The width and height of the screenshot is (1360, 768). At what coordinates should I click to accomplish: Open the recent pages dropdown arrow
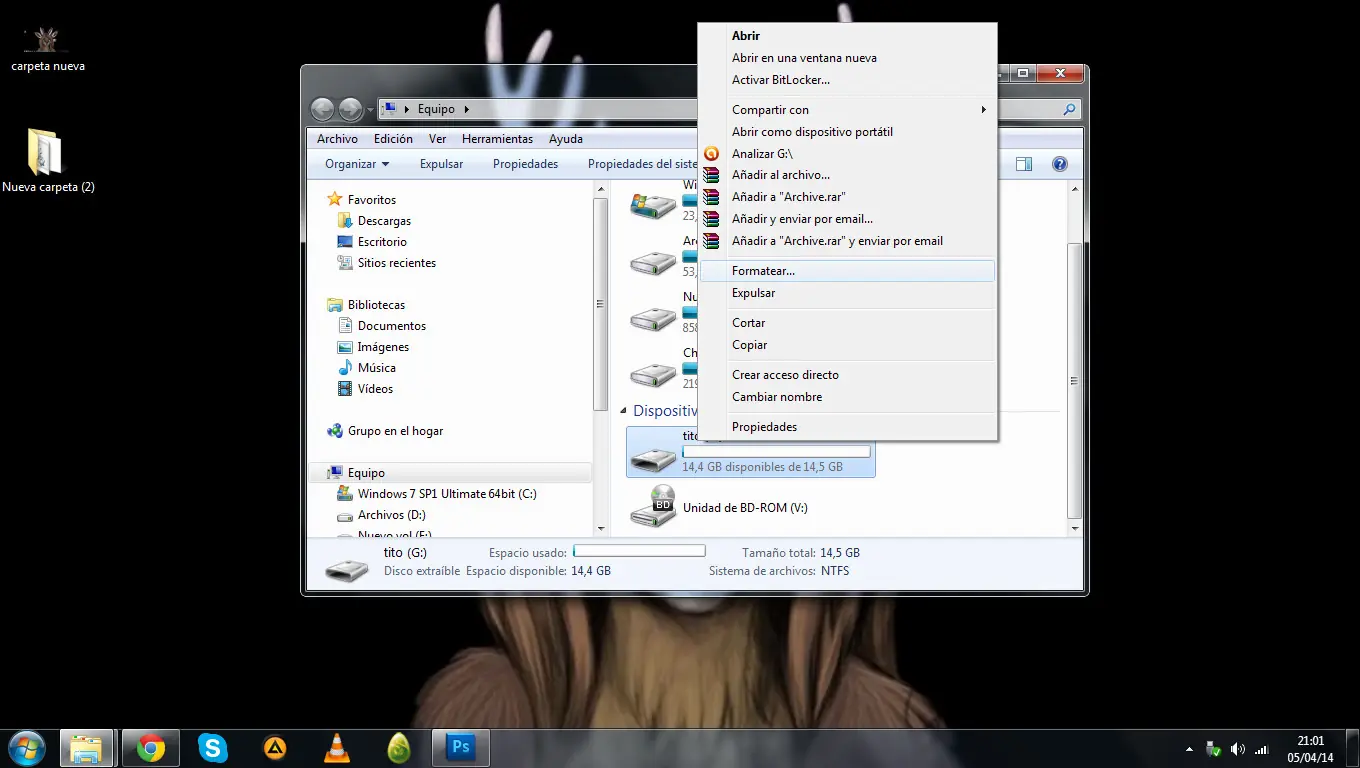point(370,109)
